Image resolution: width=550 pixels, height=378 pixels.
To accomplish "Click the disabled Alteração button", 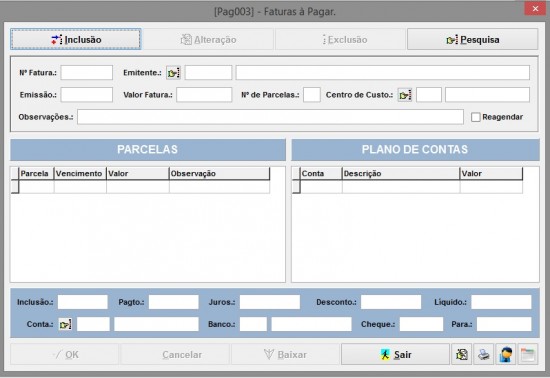I will (x=208, y=39).
